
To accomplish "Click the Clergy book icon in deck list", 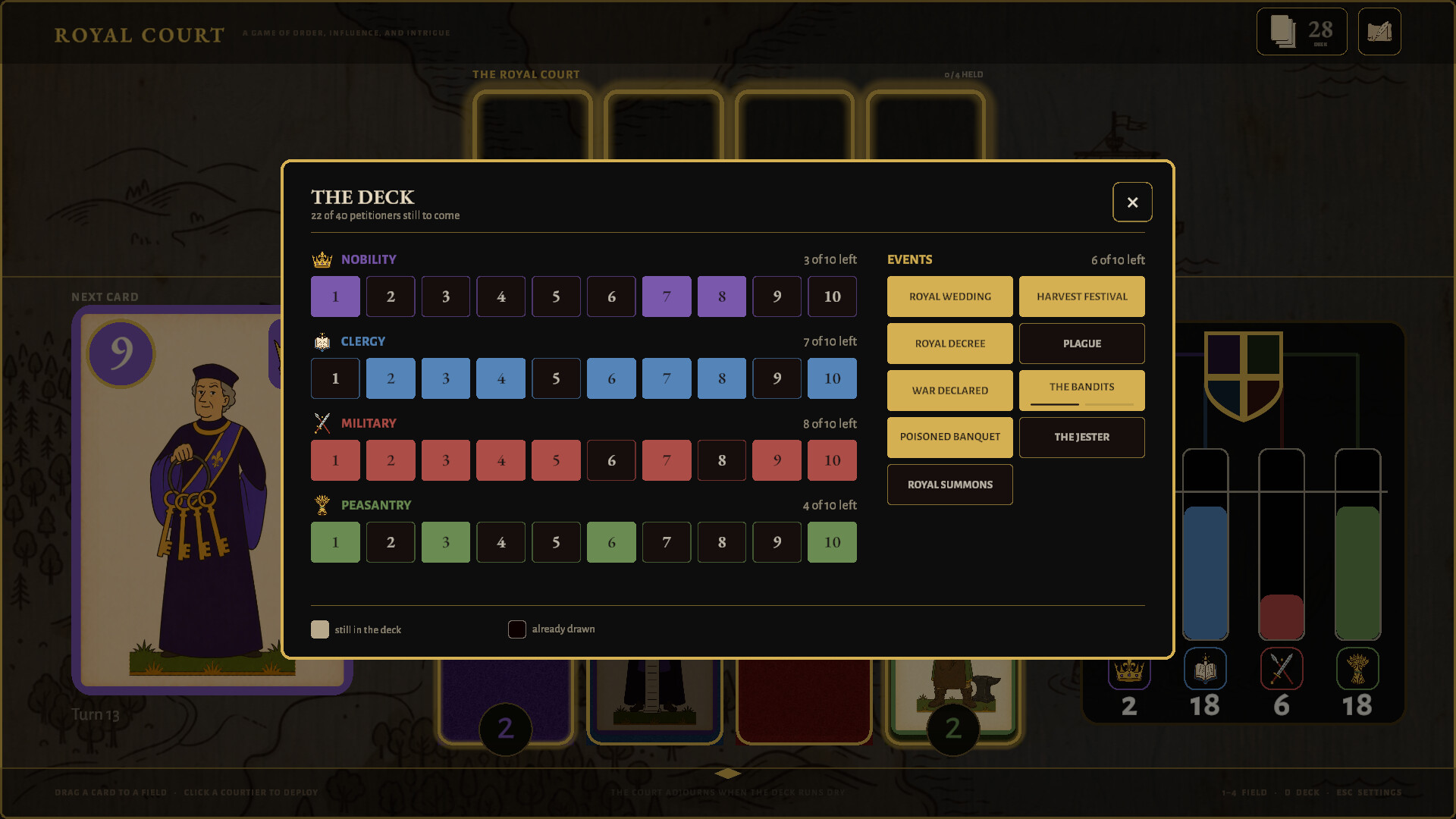I will click(x=322, y=341).
